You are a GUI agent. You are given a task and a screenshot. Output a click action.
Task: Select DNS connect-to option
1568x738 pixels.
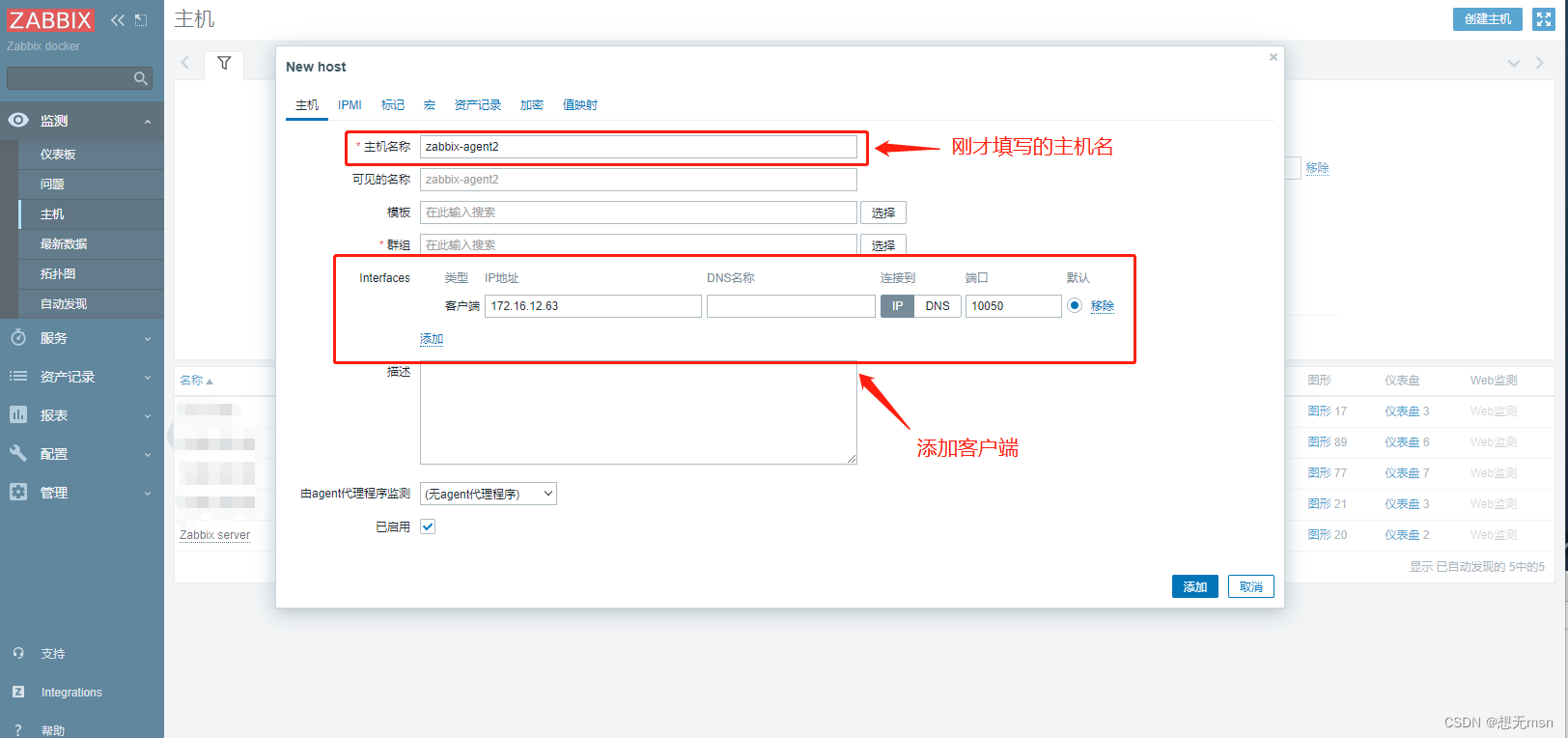tap(938, 306)
